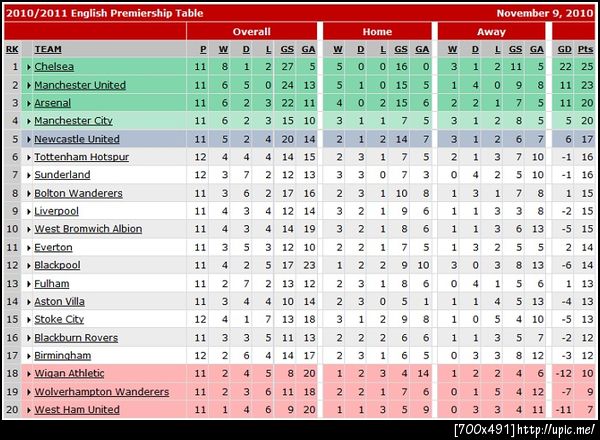Click the arrow icon beside Liverpool
This screenshot has height=440, width=600.
(x=30, y=212)
